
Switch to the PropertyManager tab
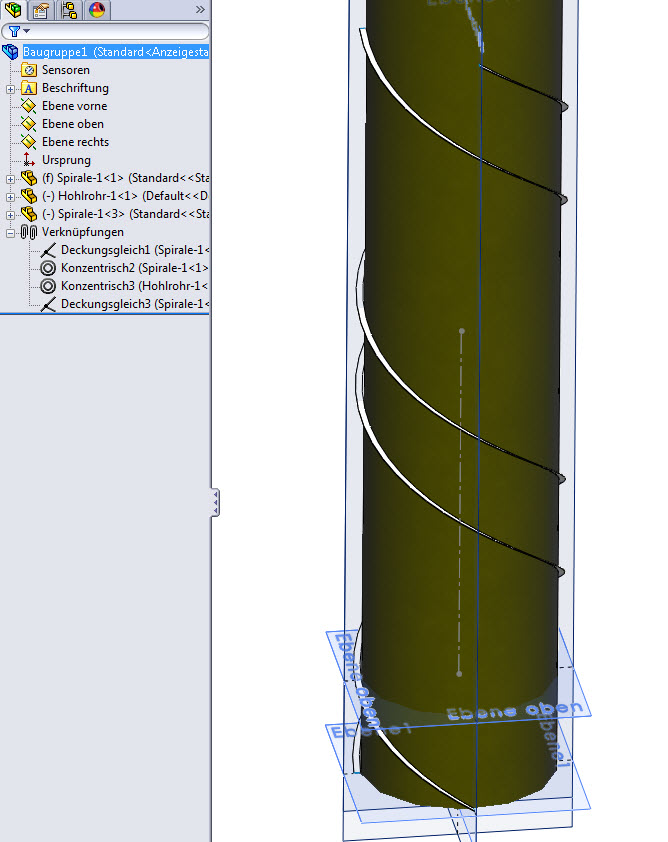point(41,10)
